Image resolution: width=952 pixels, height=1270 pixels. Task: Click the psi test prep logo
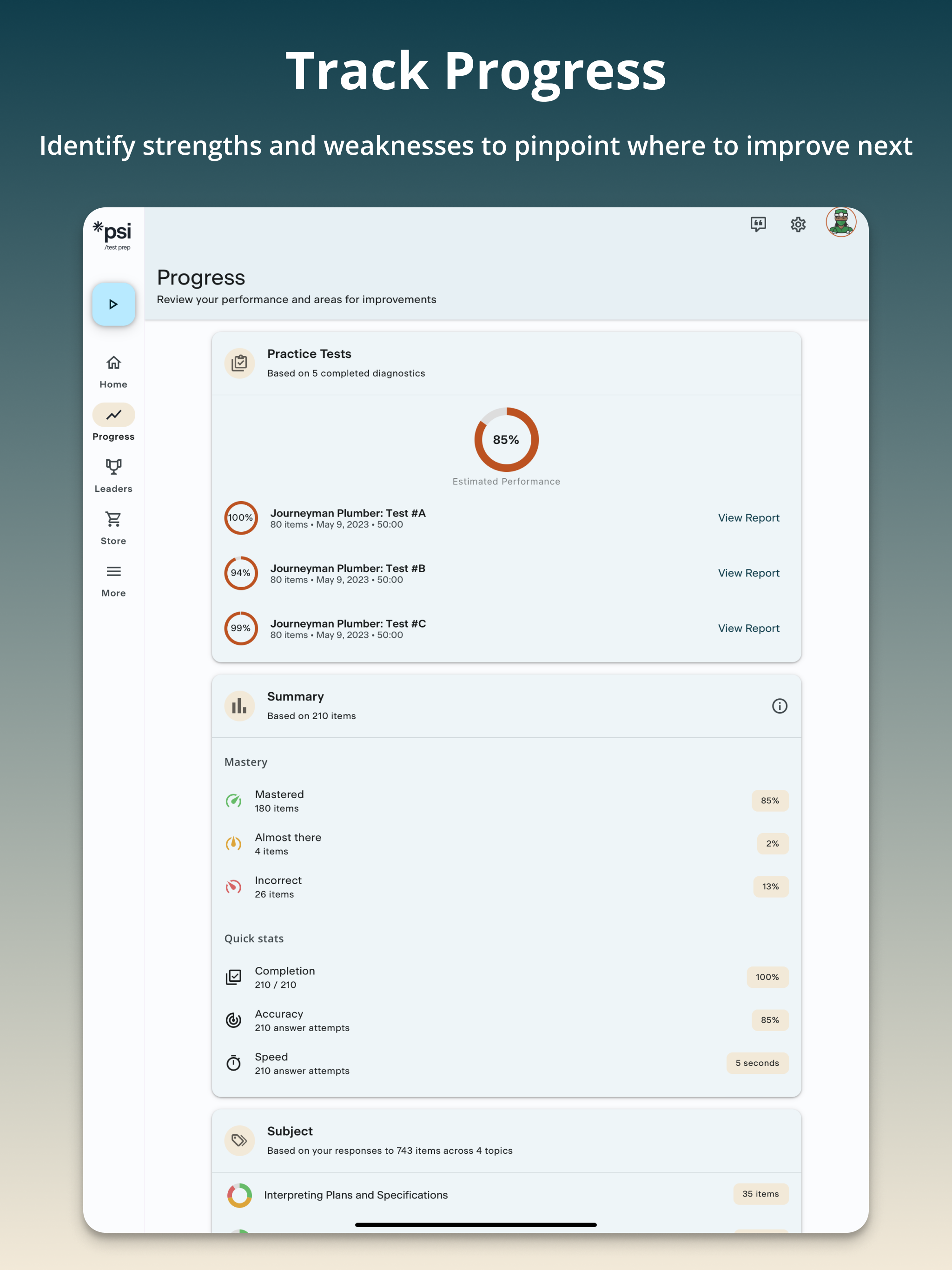click(x=113, y=235)
